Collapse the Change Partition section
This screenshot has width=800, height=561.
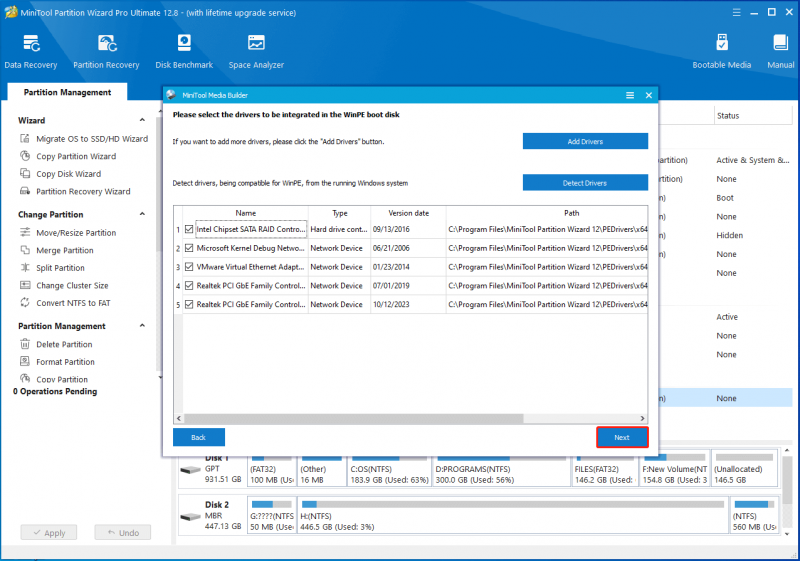pos(142,214)
